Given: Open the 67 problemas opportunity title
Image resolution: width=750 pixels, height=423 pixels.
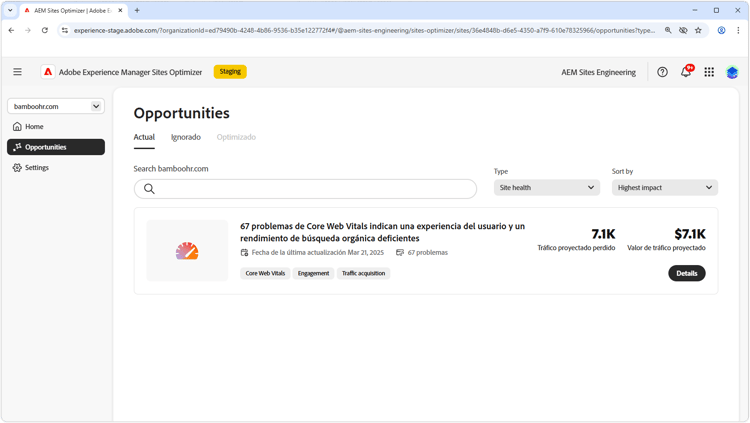Looking at the screenshot, I should 383,232.
